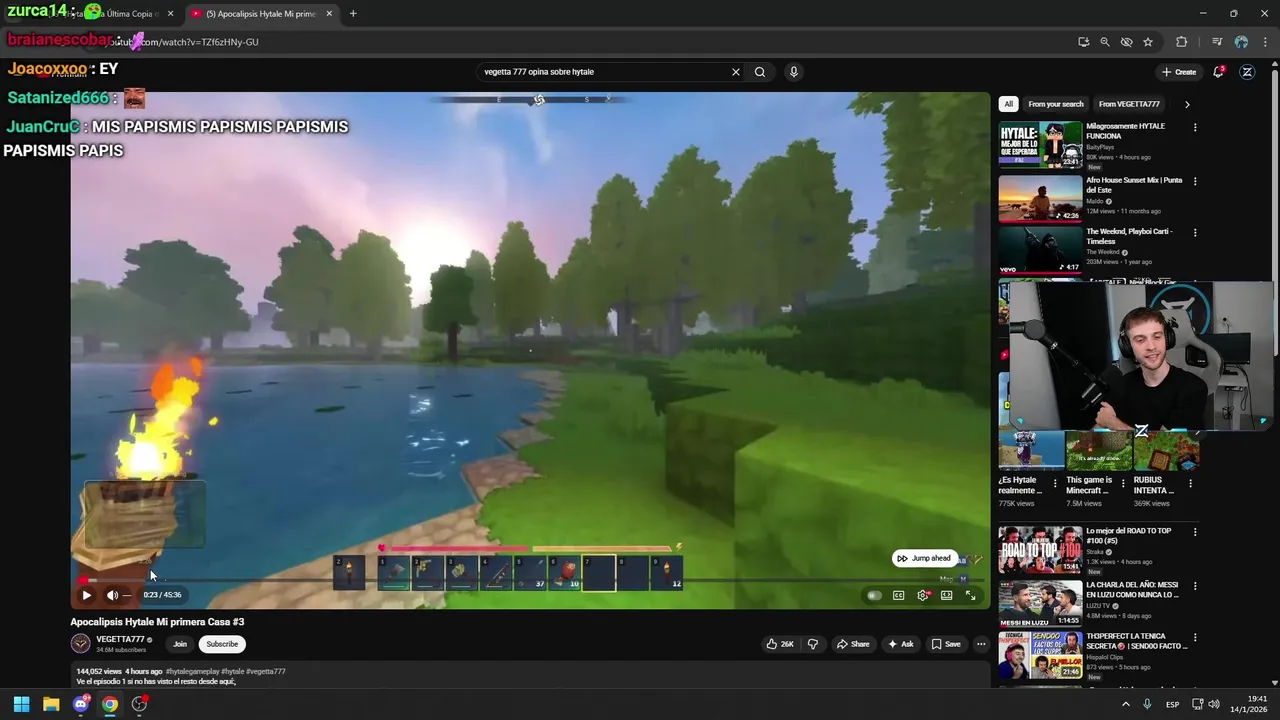Click the #hytalegameplay hashtag
Viewport: 1280px width, 720px height.
192,672
